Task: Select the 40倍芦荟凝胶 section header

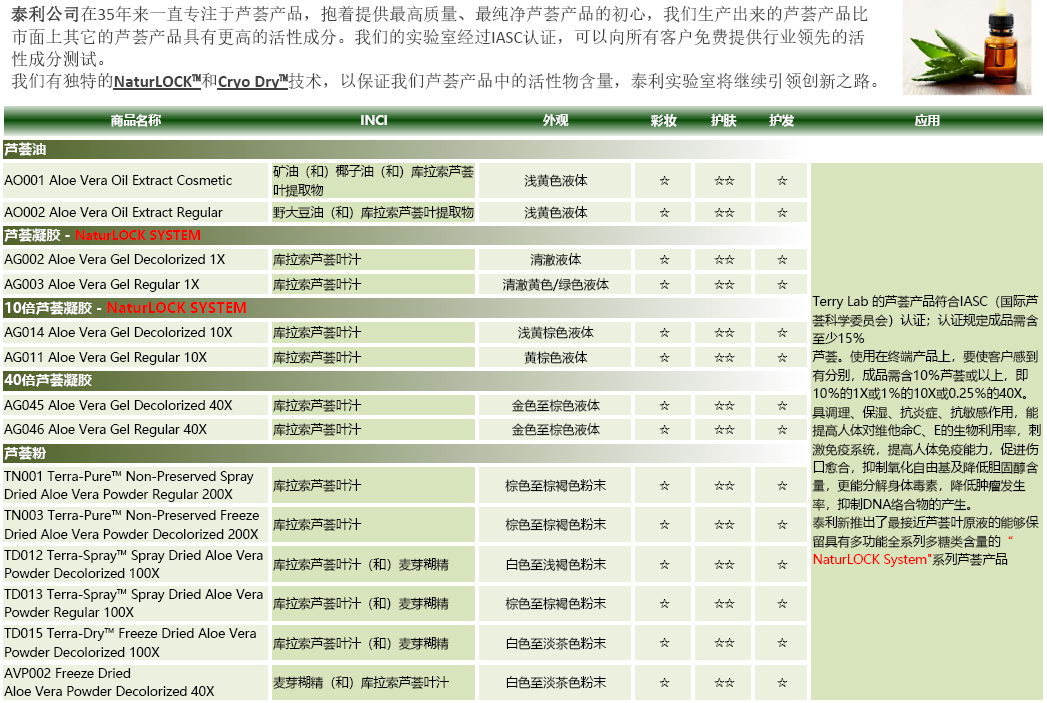Action: (48, 380)
